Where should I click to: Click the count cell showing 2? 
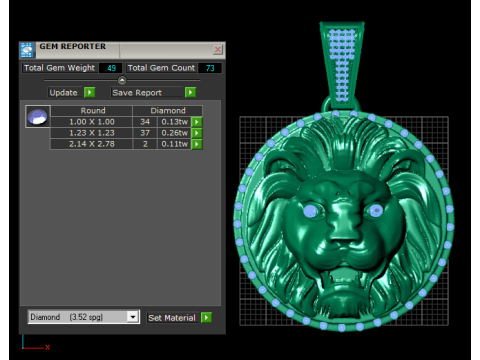pos(145,144)
